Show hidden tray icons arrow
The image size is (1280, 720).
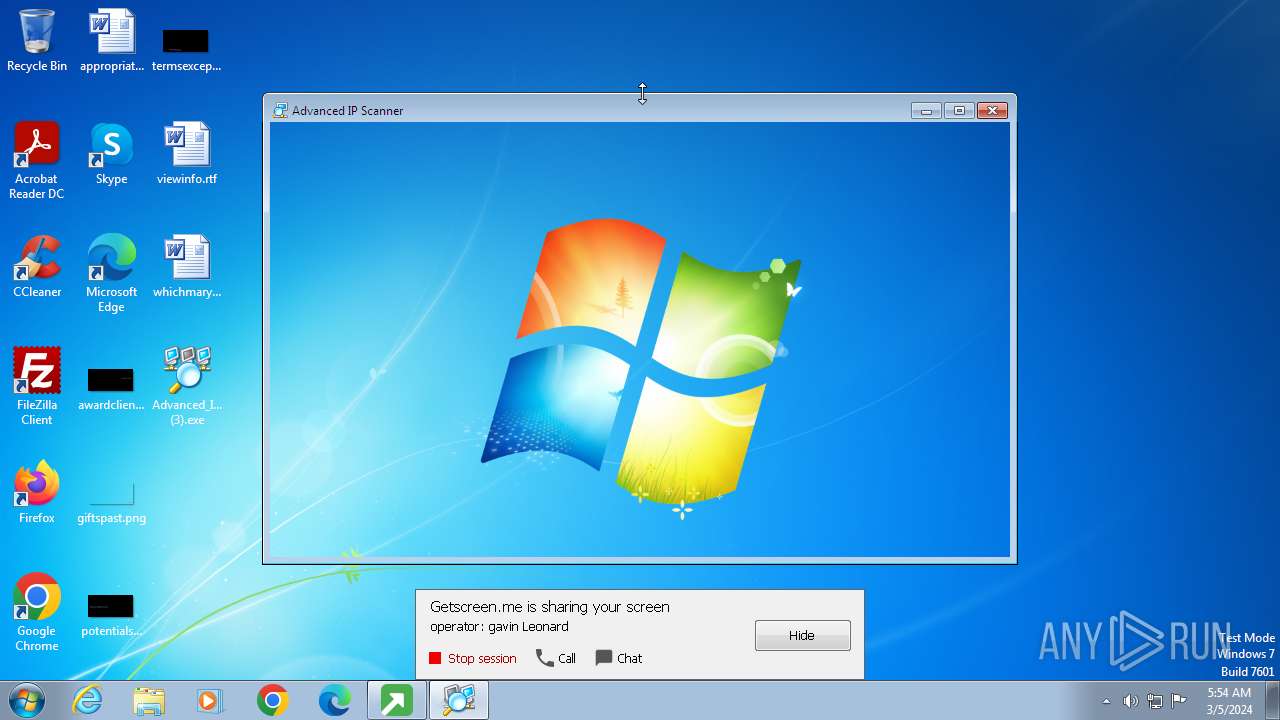point(1106,701)
